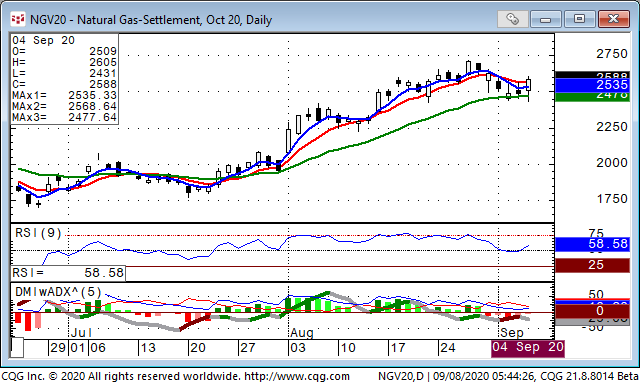Screen dimensions: 640x384
Task: Click the C= 2588 close value
Action: [64, 84]
